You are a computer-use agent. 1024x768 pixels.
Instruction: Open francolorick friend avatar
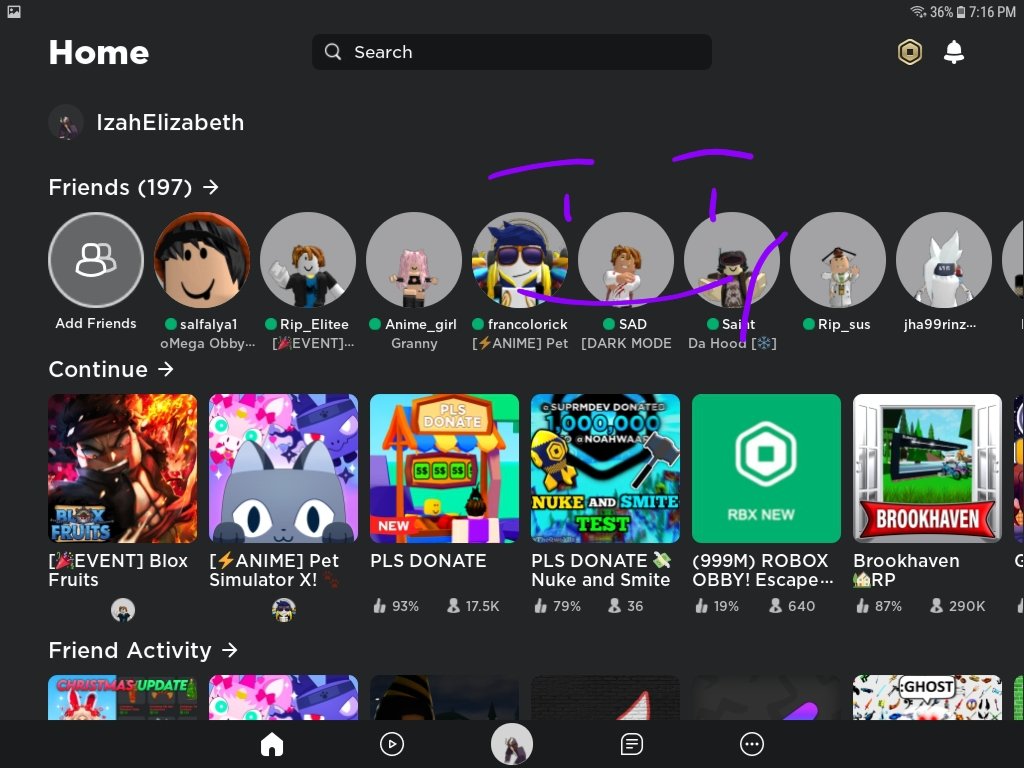[519, 260]
